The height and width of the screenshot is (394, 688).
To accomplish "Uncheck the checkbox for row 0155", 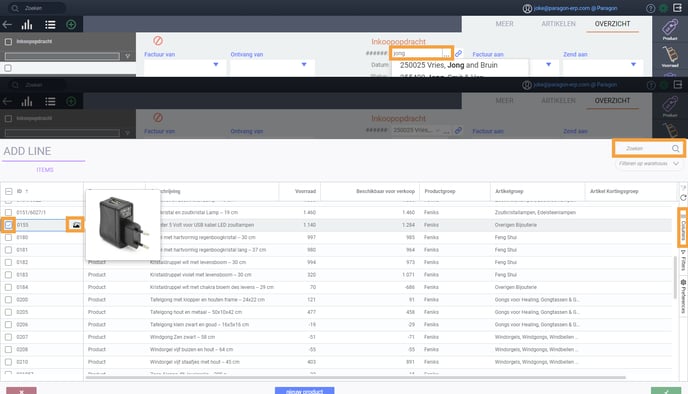I will click(x=8, y=225).
